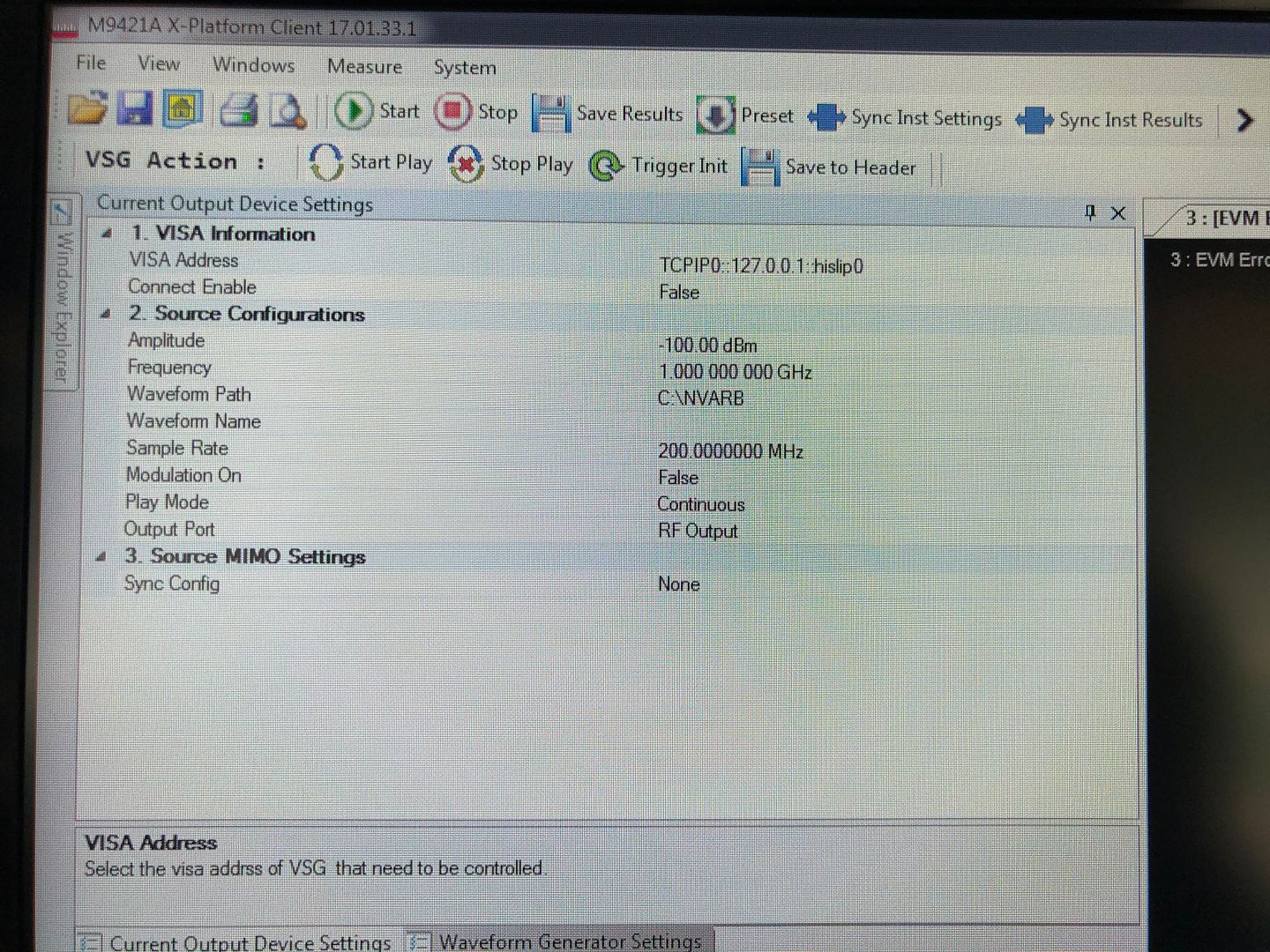Screen dimensions: 1270x952
Task: Switch to Waveform Generator Settings tab
Action: pos(559,941)
